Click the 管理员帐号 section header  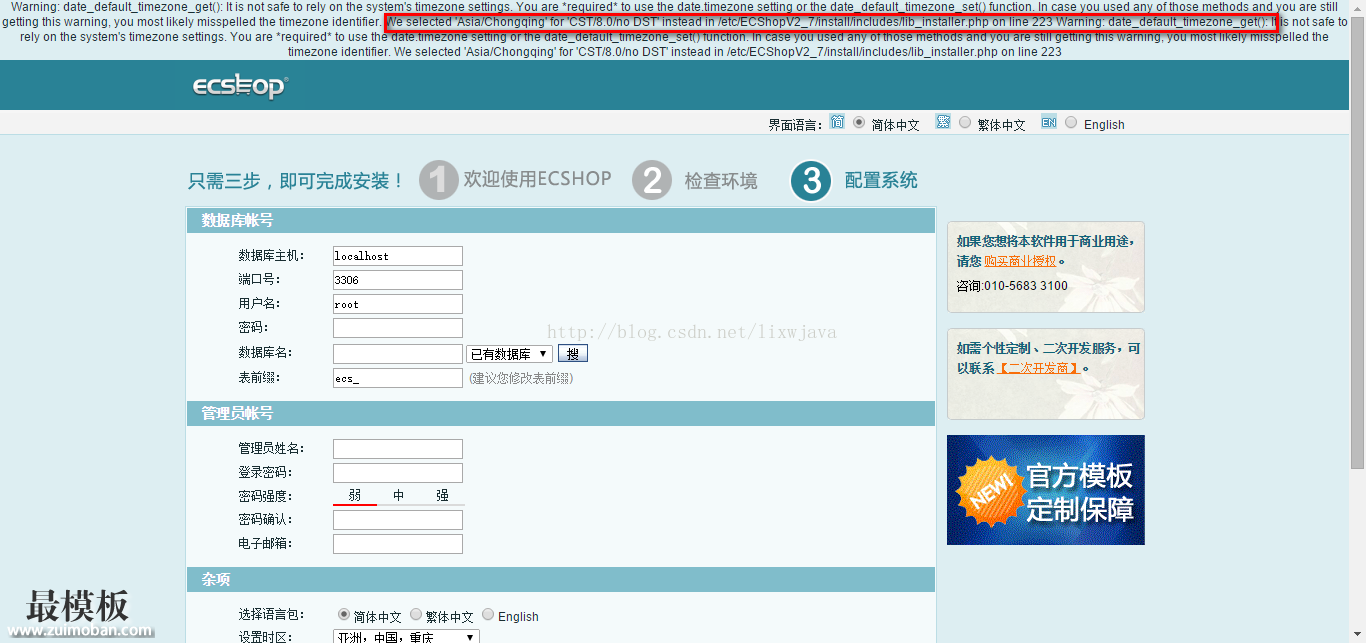[x=561, y=413]
